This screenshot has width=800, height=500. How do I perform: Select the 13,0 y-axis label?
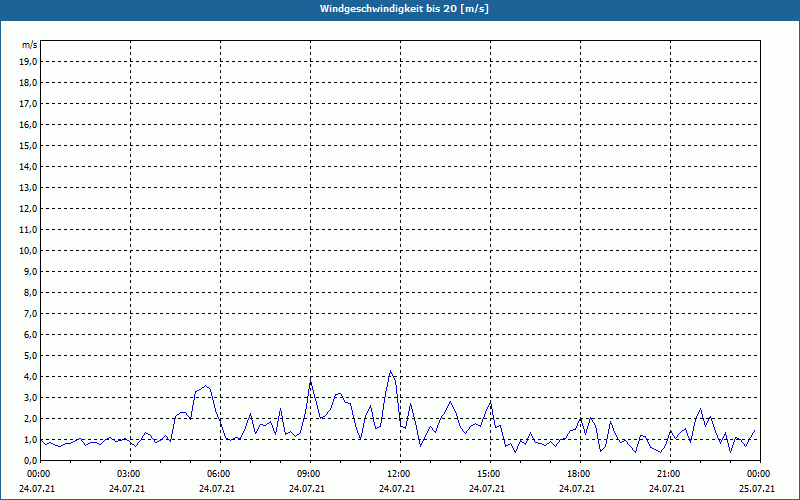(x=29, y=188)
